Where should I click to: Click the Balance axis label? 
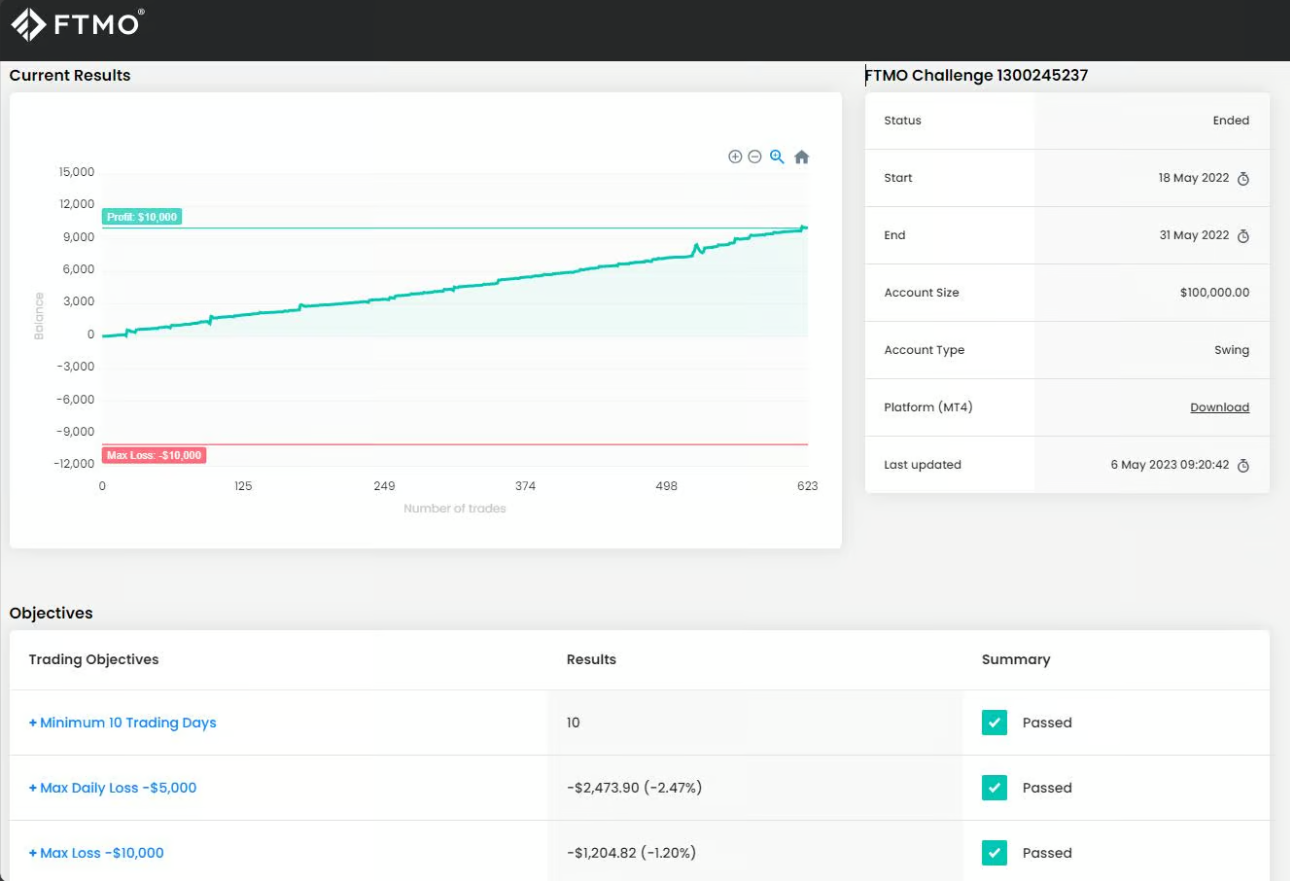pos(39,316)
